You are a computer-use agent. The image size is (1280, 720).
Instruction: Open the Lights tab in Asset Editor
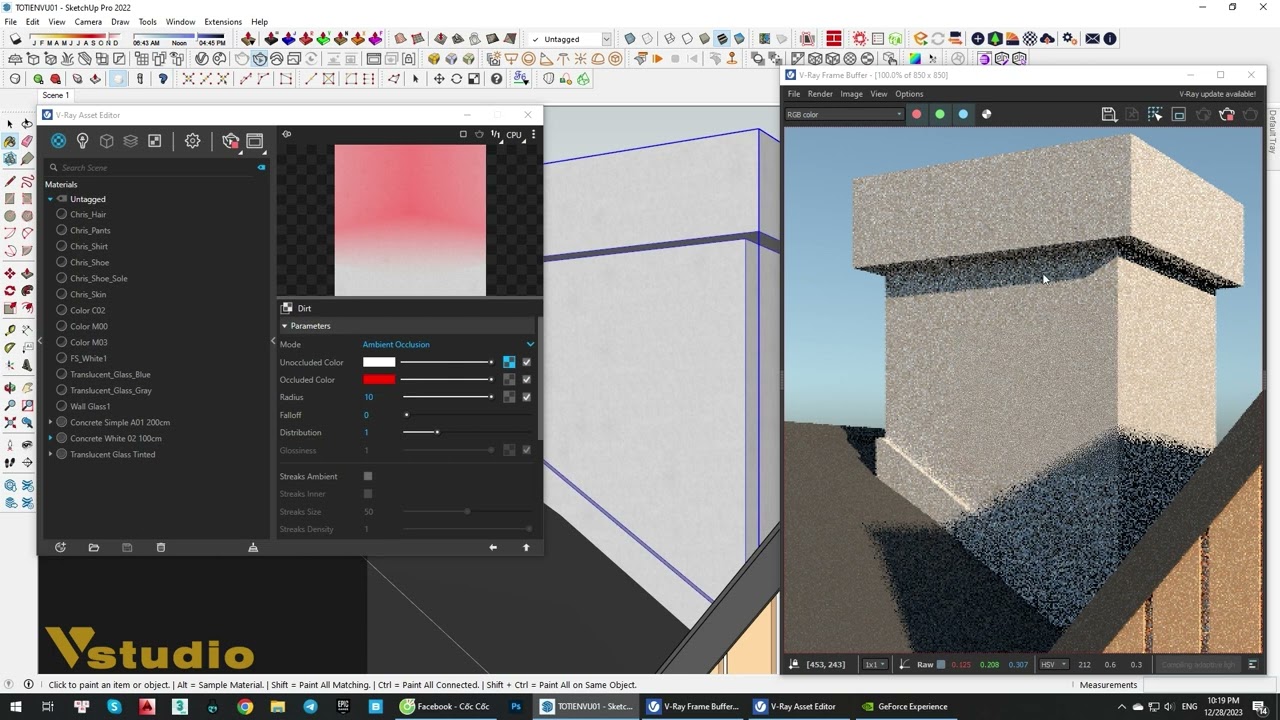coord(83,141)
